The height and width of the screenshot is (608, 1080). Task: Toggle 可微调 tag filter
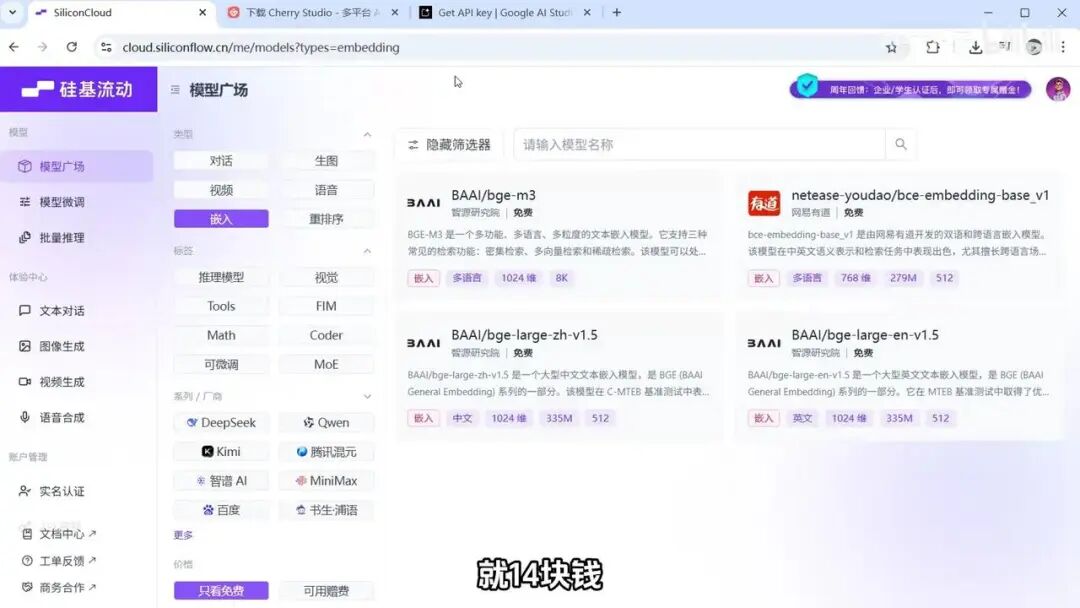(221, 364)
